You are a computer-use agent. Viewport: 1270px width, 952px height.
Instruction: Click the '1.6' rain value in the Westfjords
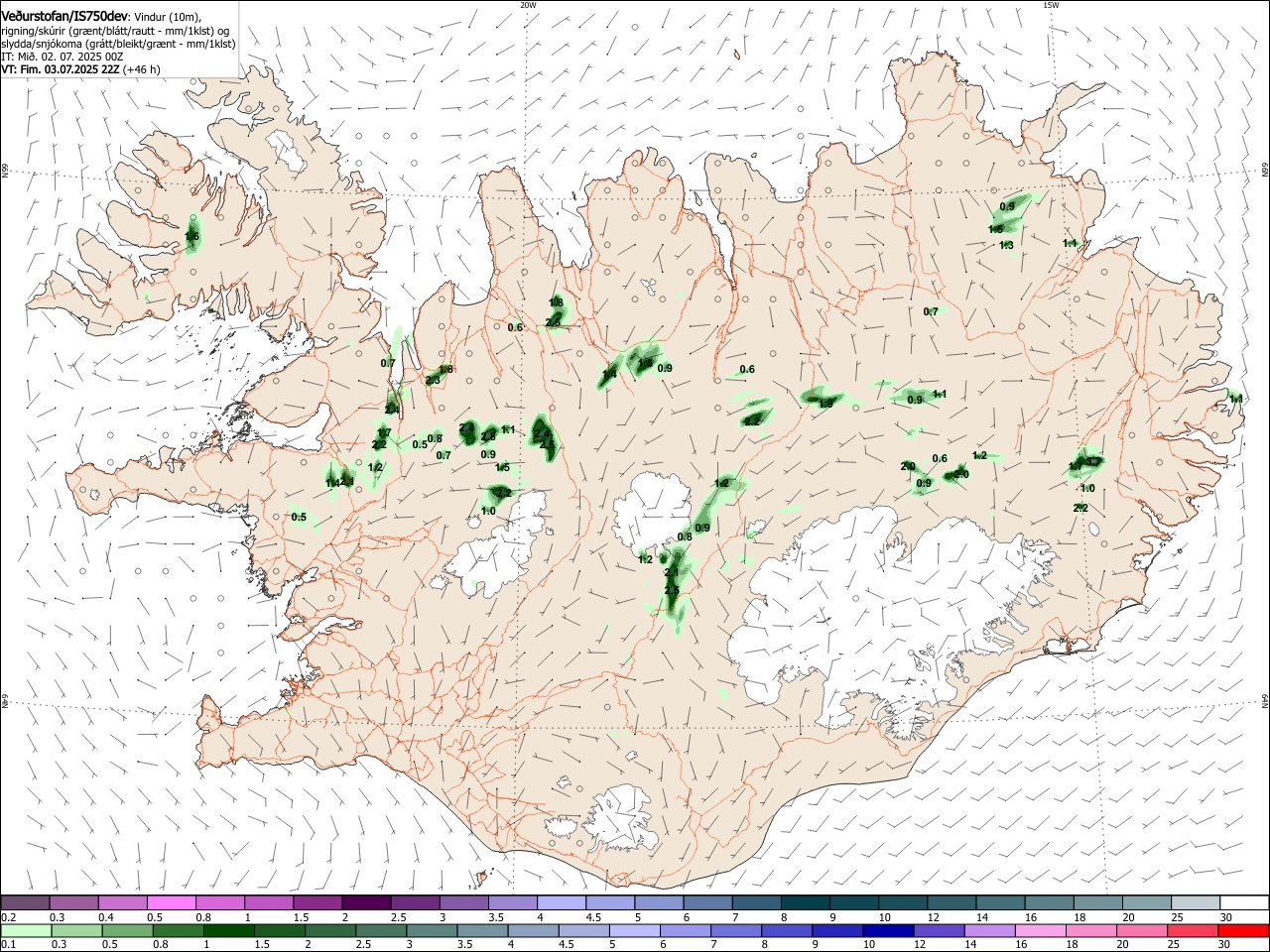(192, 236)
